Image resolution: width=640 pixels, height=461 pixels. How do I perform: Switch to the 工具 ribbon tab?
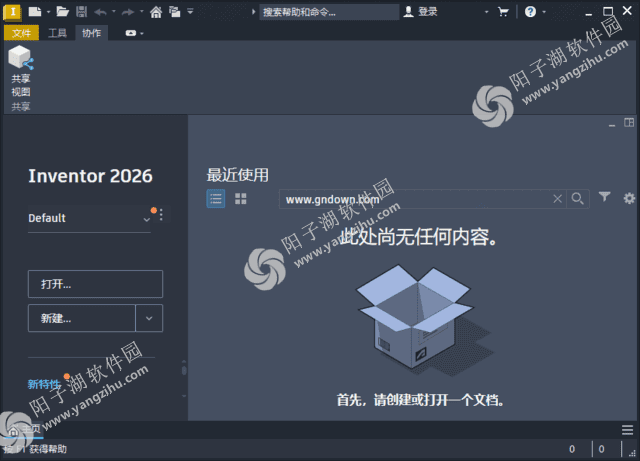57,33
